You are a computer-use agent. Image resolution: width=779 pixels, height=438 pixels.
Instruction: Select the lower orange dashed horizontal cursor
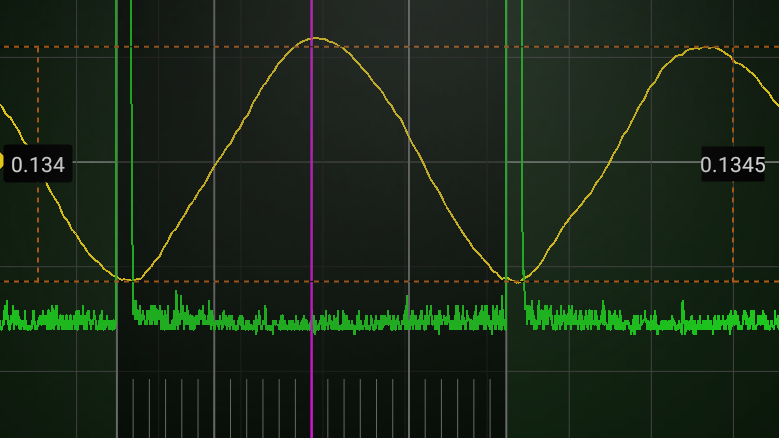300,282
